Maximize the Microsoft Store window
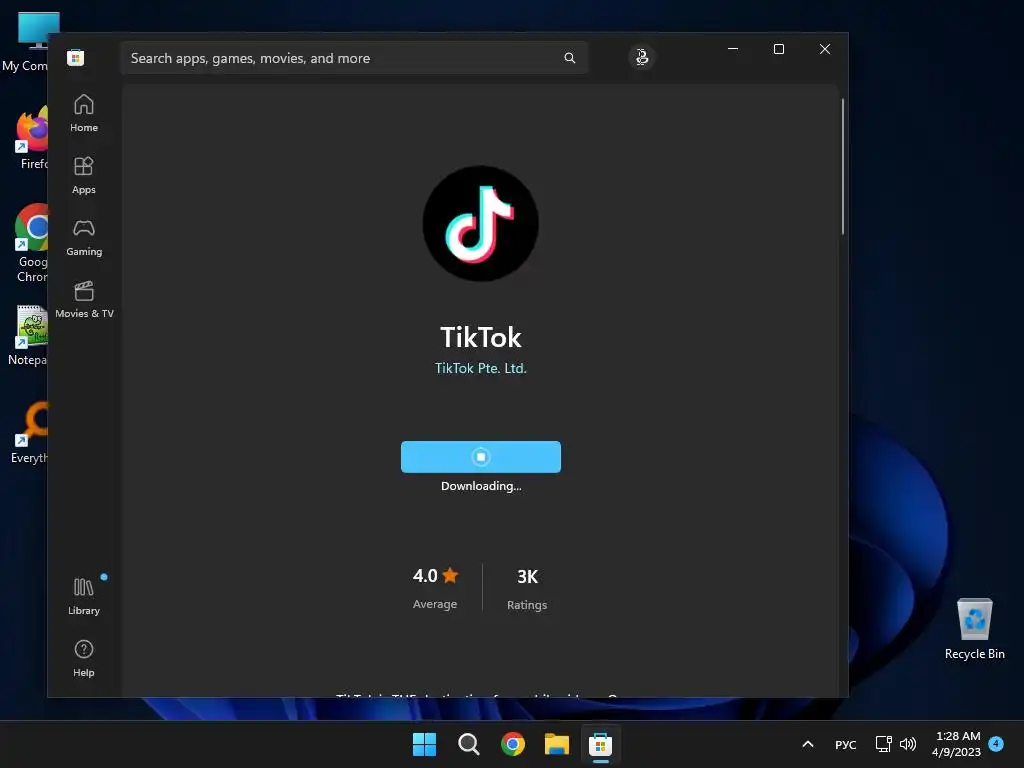1024x768 pixels. point(778,49)
